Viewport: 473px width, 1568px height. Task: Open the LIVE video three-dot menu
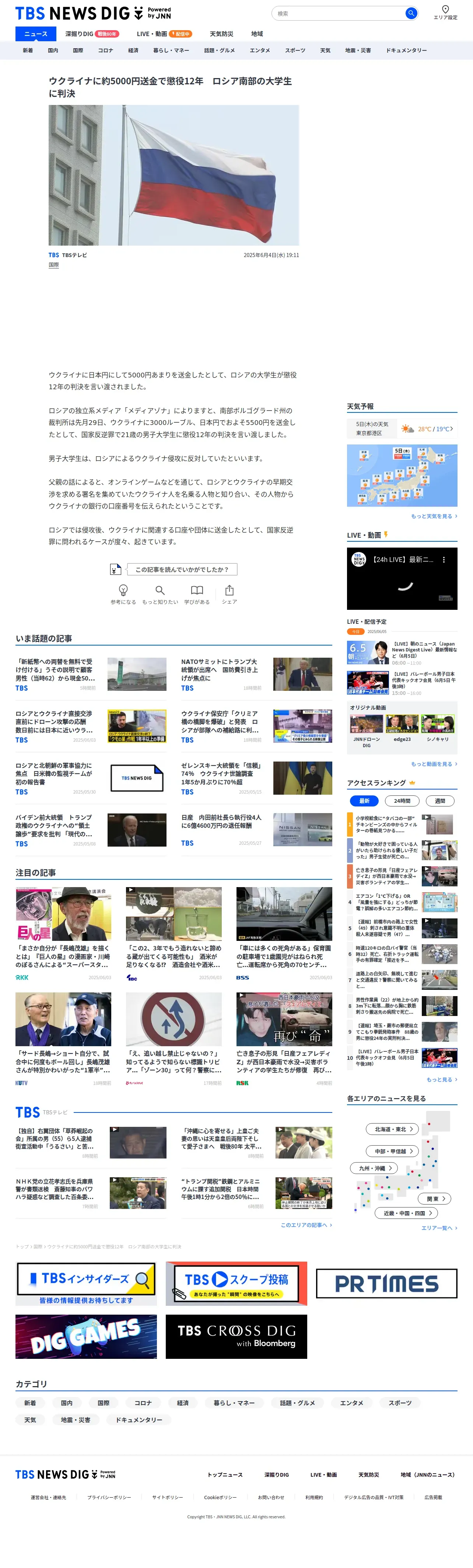pos(444,559)
